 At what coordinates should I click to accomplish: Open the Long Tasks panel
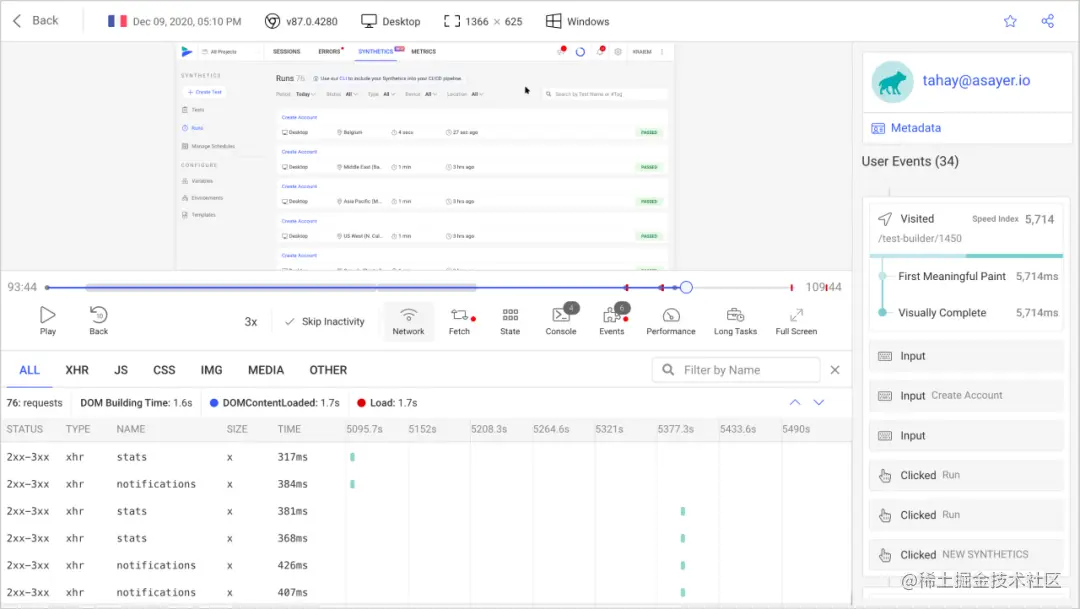coord(735,321)
